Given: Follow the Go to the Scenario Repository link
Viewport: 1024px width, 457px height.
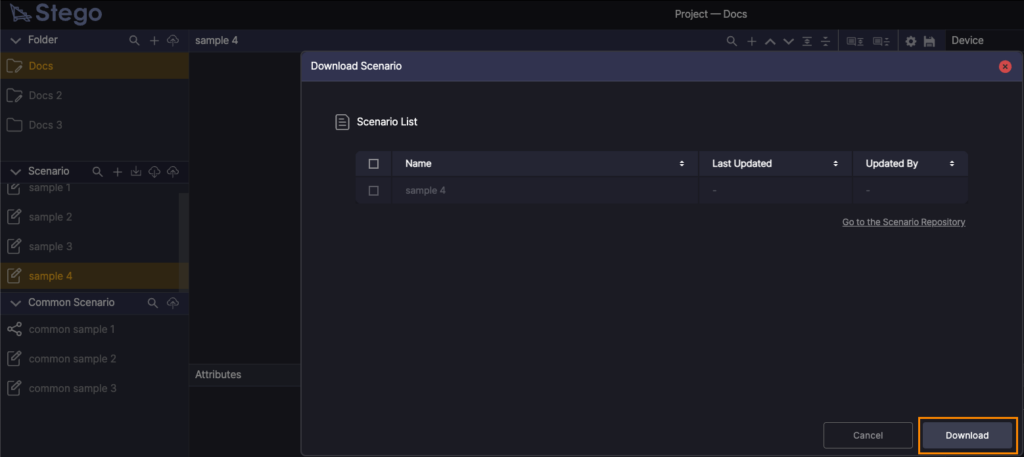Looking at the screenshot, I should pos(903,222).
